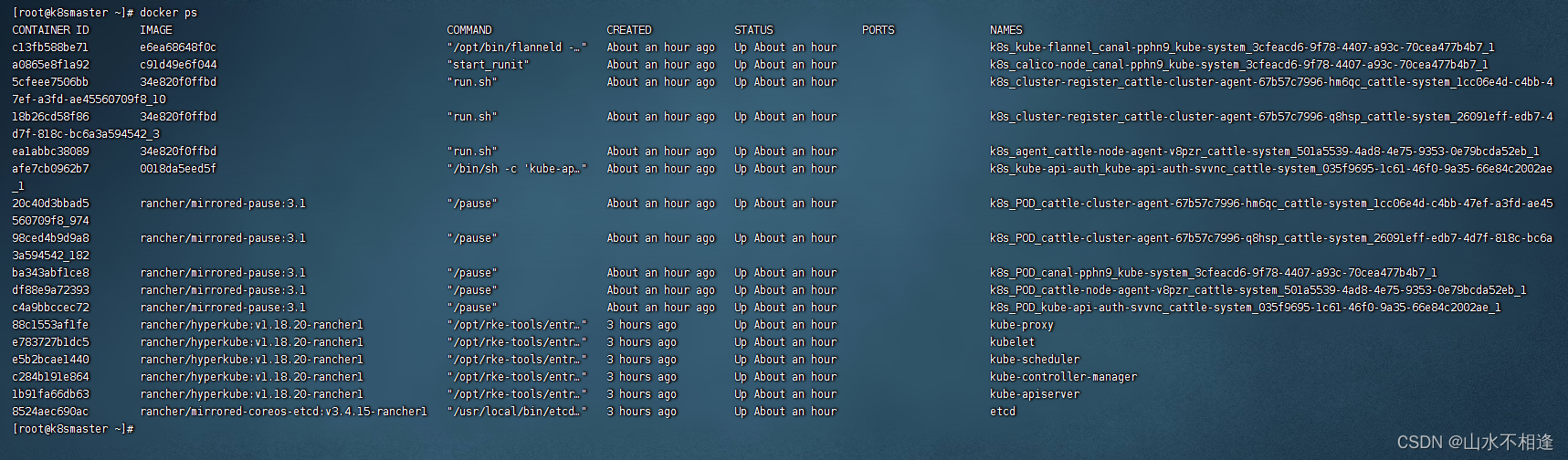This screenshot has width=1568, height=460.
Task: Click image 34e820f0ffbd in row ea1abbc38089
Action: tap(178, 152)
